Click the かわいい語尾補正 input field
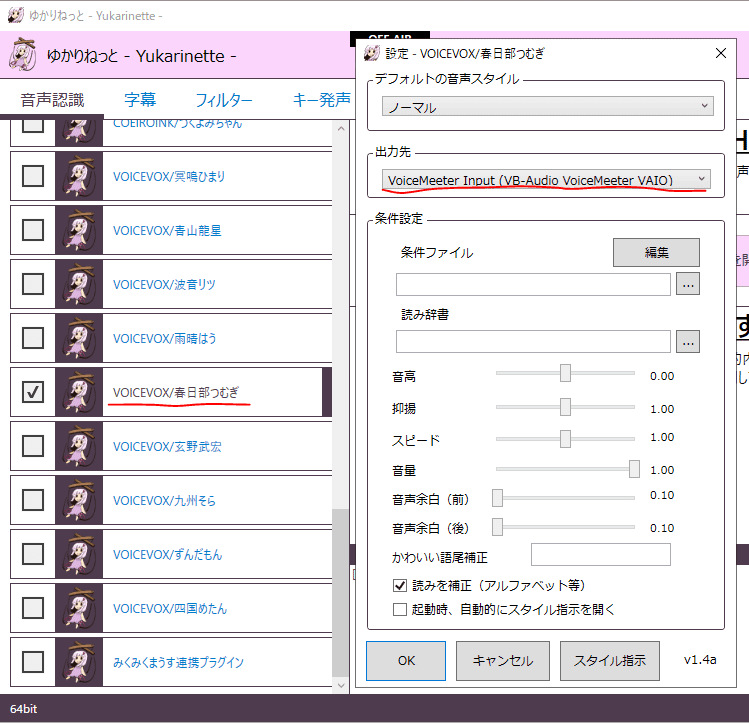The image size is (749, 724). click(600, 554)
